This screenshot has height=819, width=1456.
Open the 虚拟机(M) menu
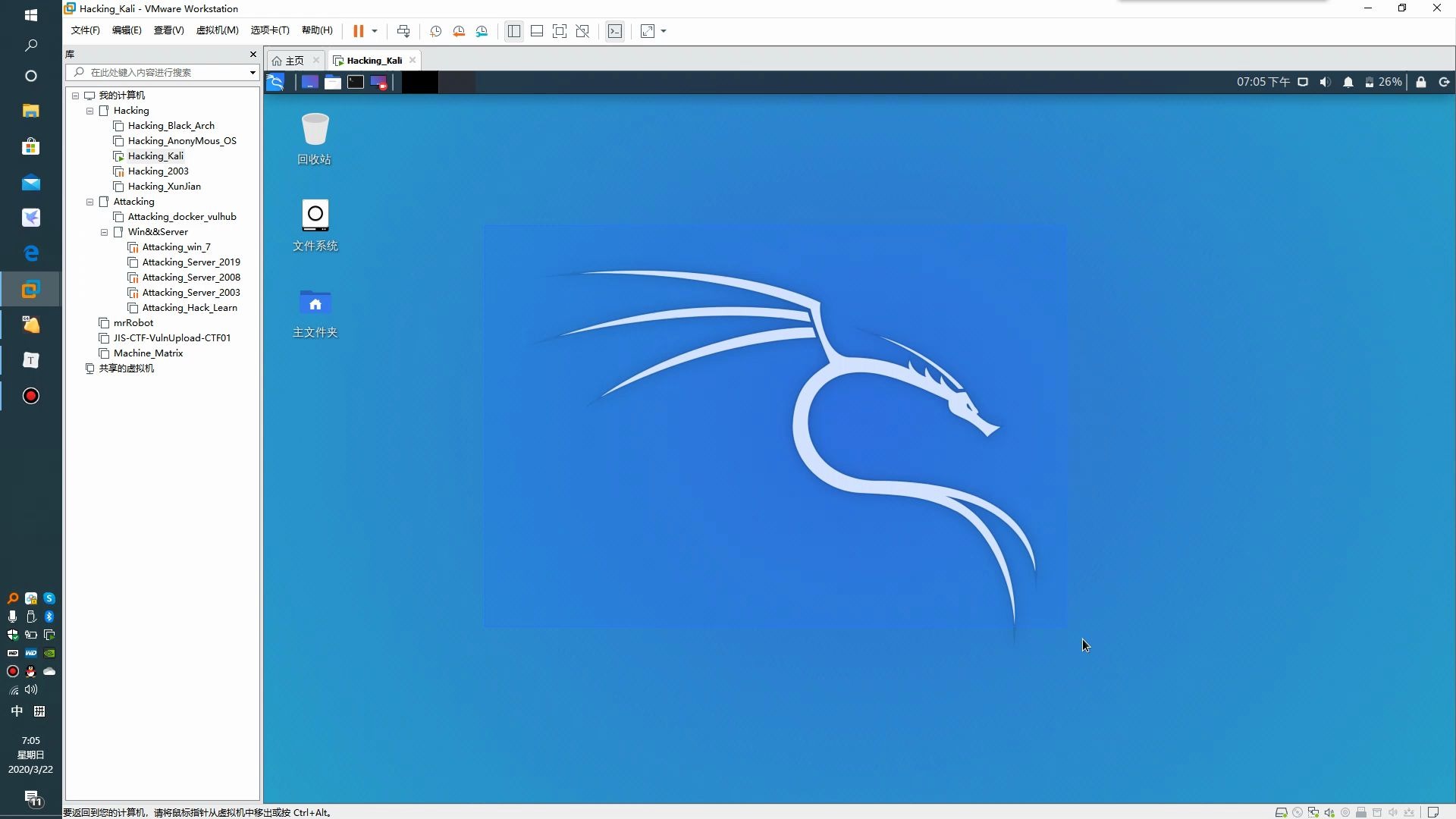click(x=217, y=31)
